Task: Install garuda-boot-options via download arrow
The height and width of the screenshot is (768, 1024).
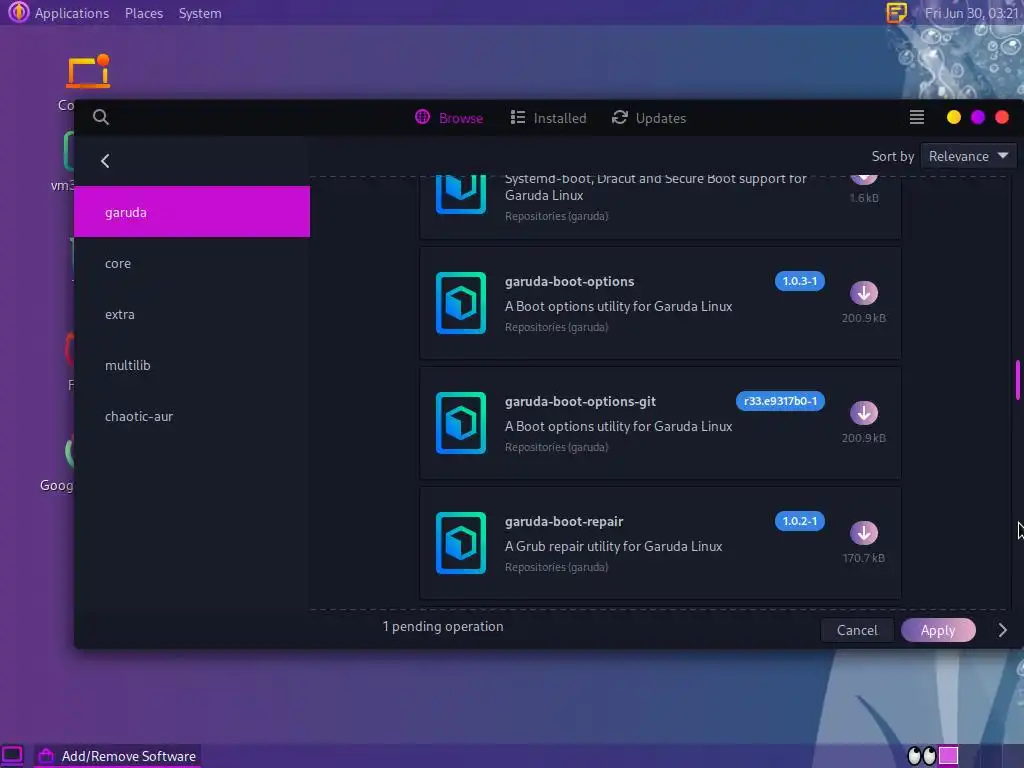Action: pos(863,293)
